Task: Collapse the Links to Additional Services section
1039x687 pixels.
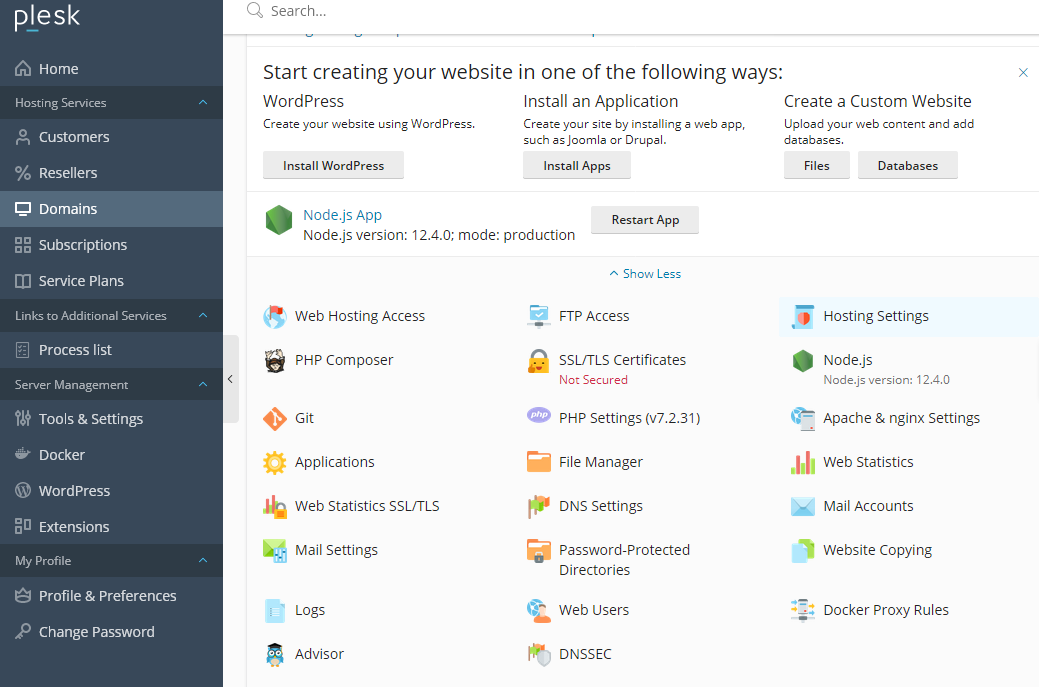Action: tap(203, 316)
